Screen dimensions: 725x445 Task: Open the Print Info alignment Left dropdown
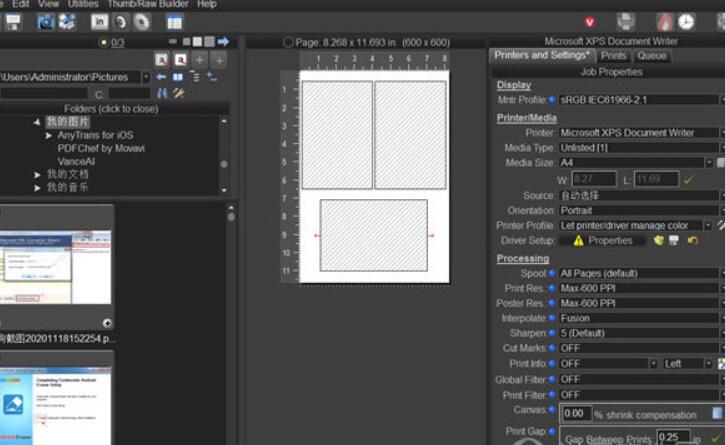(708, 364)
